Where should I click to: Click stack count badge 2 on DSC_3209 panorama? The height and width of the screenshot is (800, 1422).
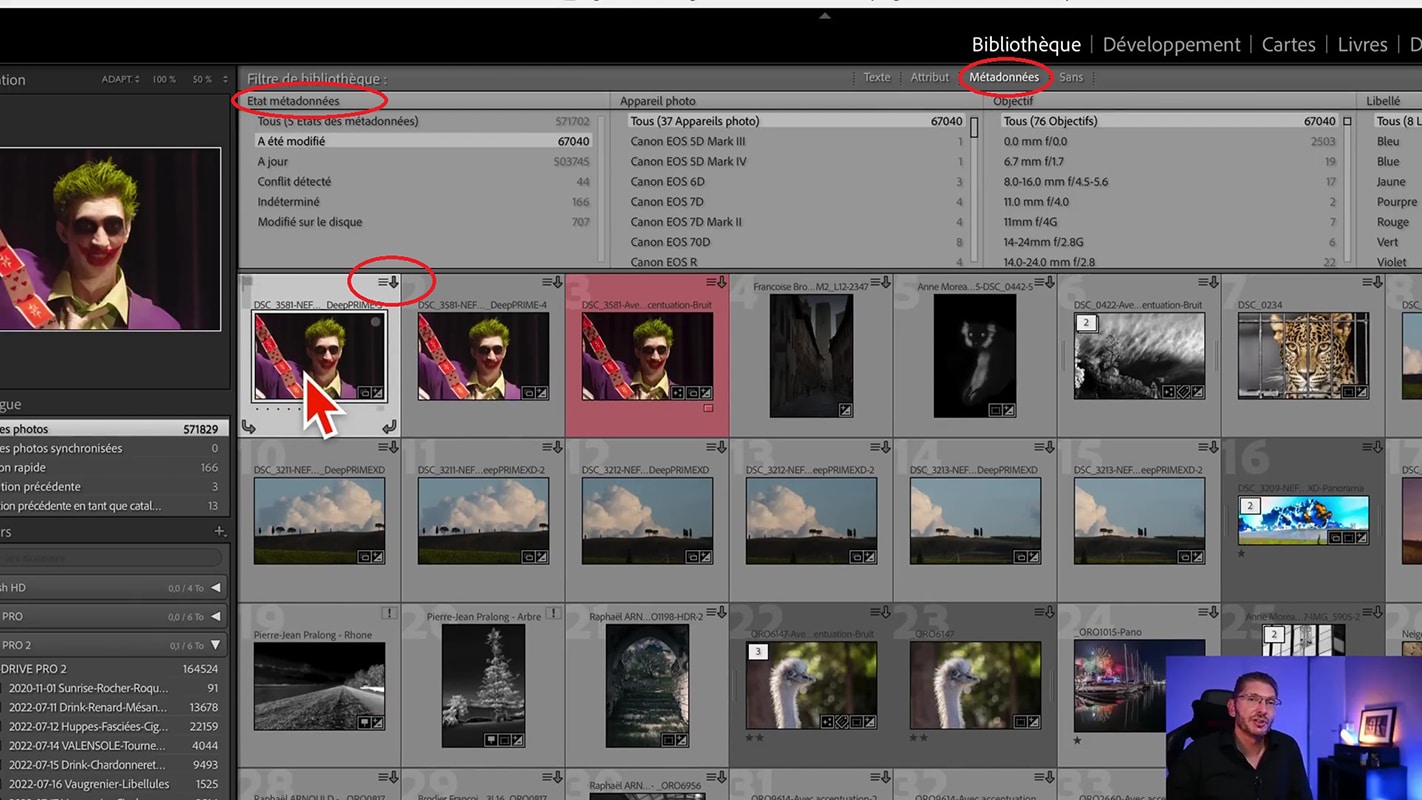(x=1249, y=506)
